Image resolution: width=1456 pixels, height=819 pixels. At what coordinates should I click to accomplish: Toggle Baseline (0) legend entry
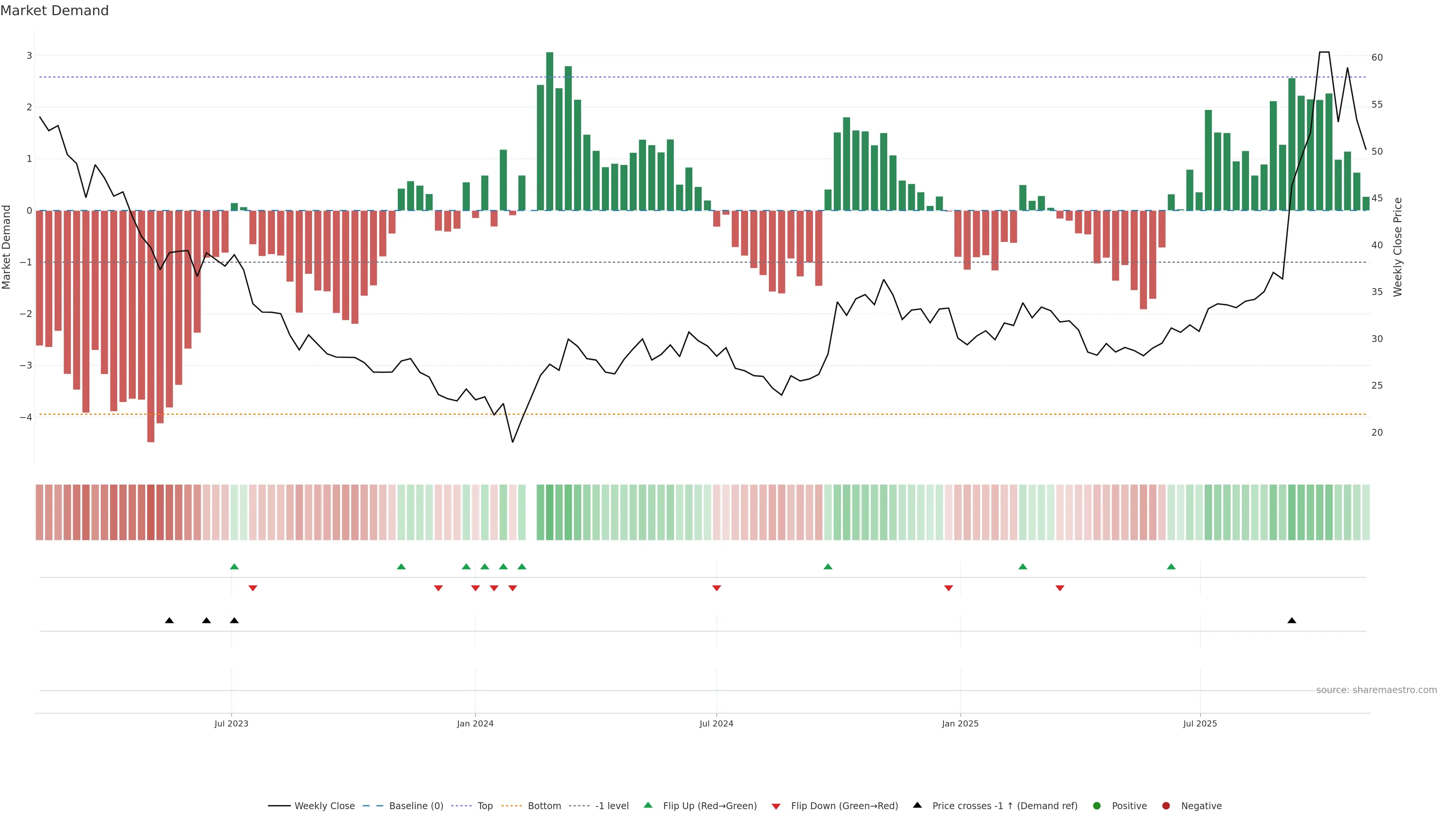[416, 806]
